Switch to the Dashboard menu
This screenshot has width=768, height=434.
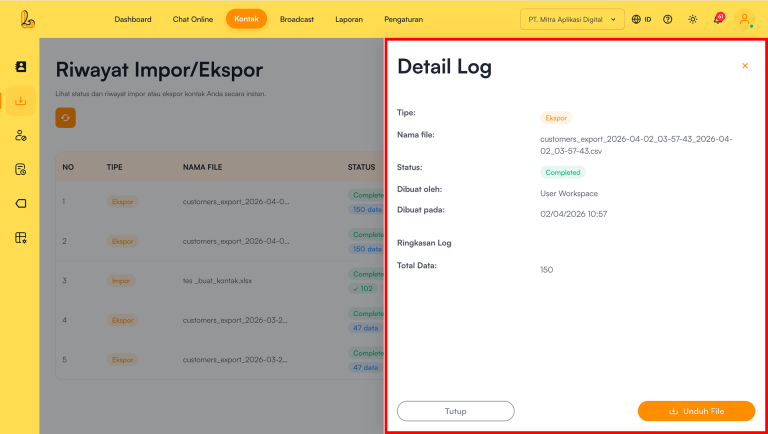pyautogui.click(x=133, y=19)
